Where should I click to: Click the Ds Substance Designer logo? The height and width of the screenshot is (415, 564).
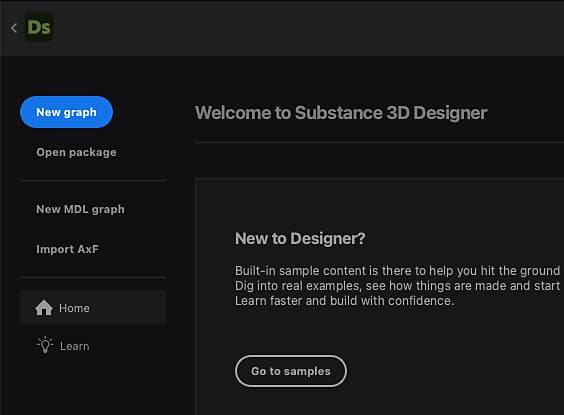point(39,28)
